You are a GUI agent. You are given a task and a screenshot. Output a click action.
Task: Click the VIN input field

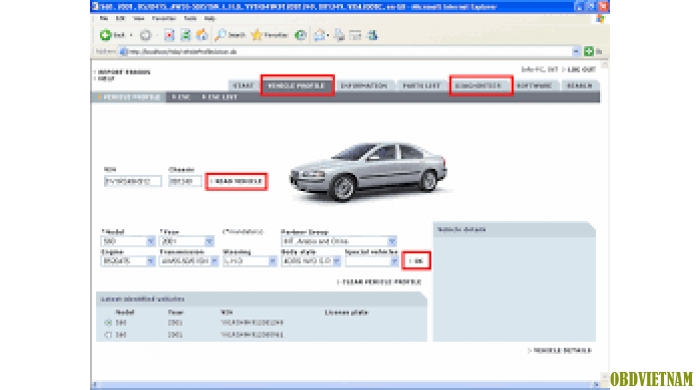133,181
